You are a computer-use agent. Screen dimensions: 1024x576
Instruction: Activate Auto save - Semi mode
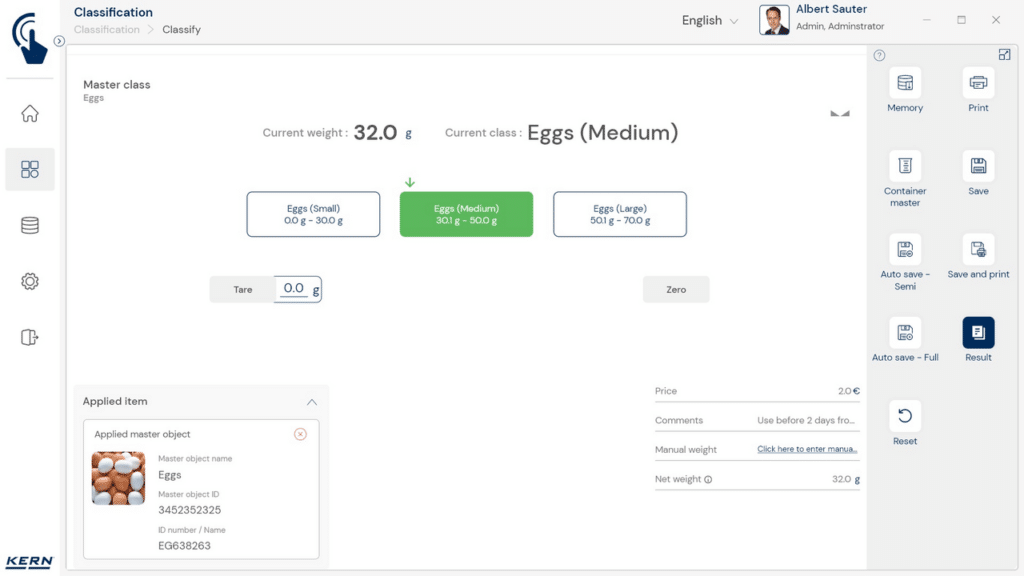tap(904, 250)
